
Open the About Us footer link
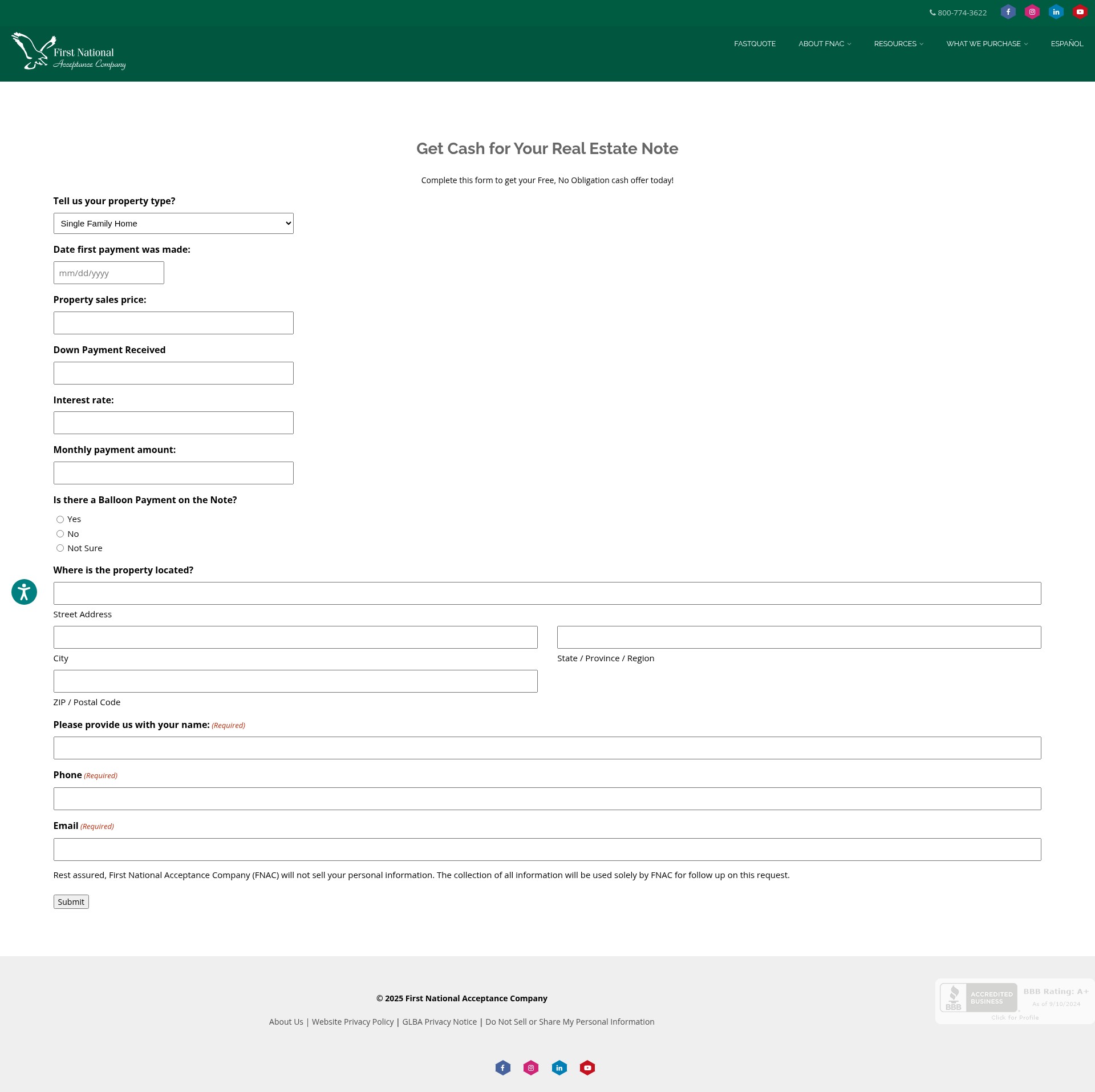point(286,1022)
